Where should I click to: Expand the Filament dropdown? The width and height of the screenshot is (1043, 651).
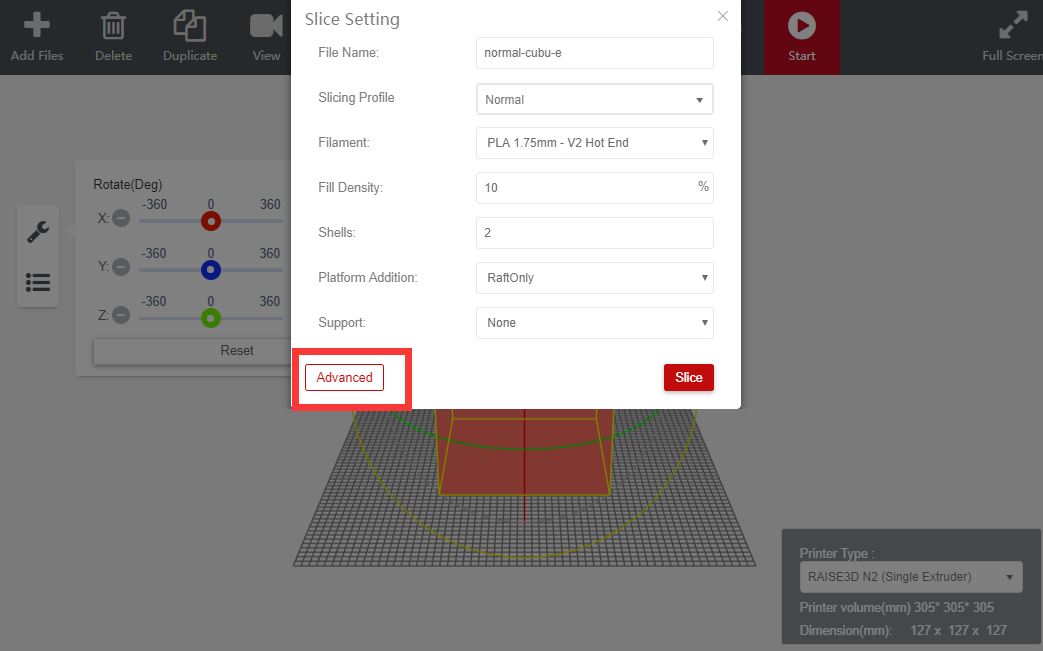[x=595, y=143]
